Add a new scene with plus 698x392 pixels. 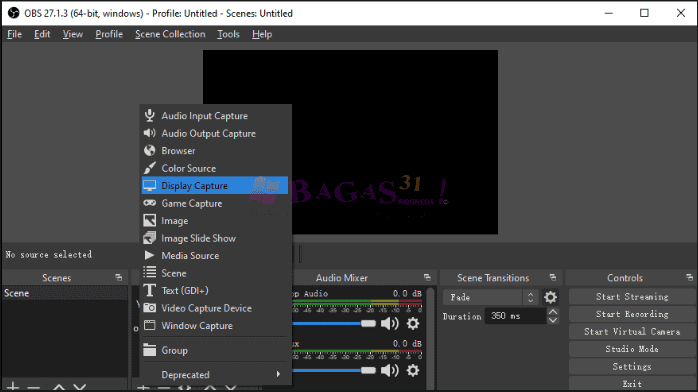coord(13,387)
